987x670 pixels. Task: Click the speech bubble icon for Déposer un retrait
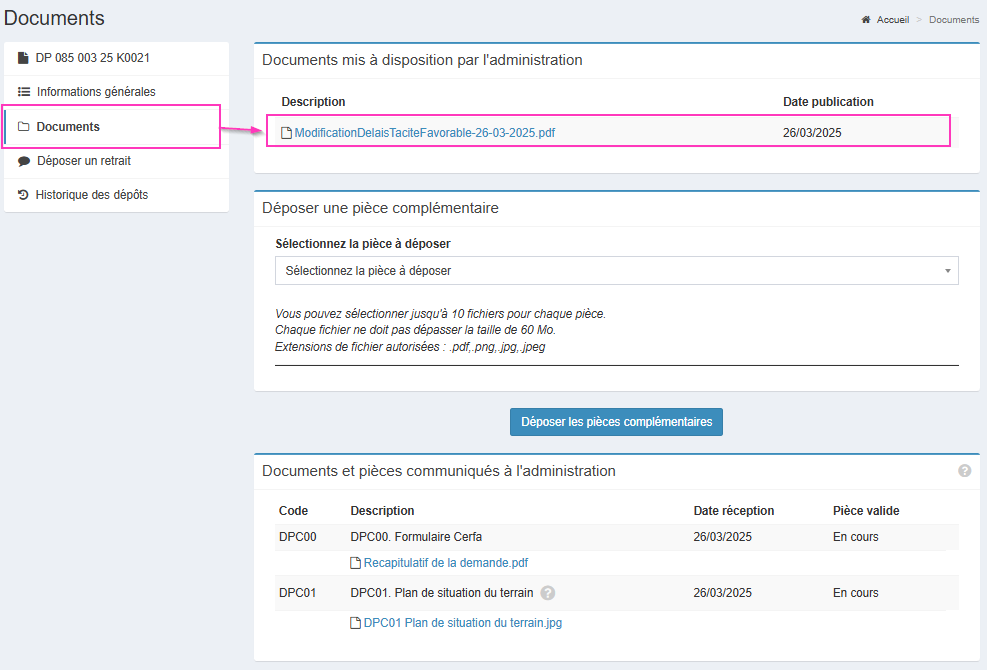(24, 161)
